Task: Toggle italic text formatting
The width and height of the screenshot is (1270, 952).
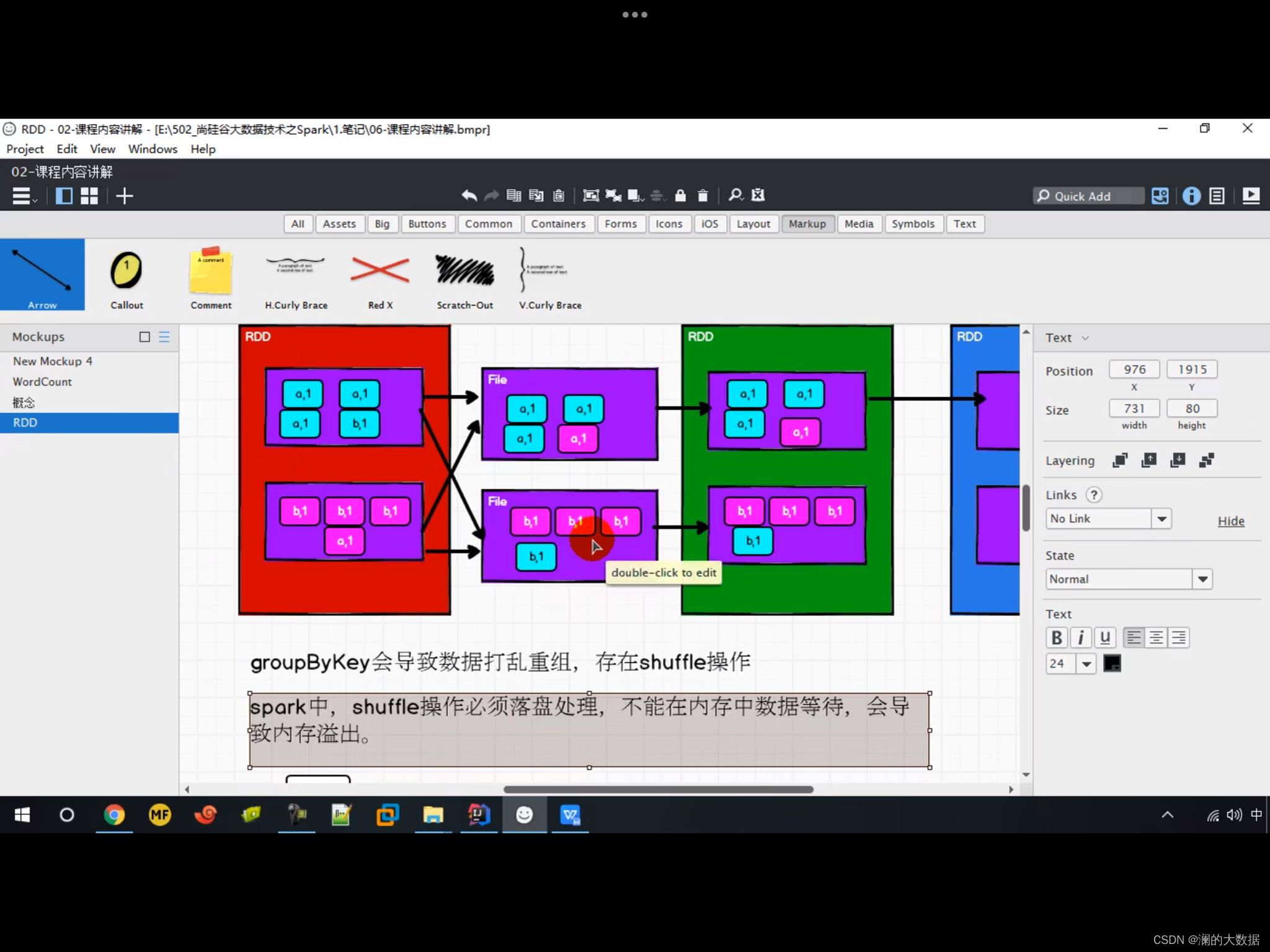Action: point(1080,637)
